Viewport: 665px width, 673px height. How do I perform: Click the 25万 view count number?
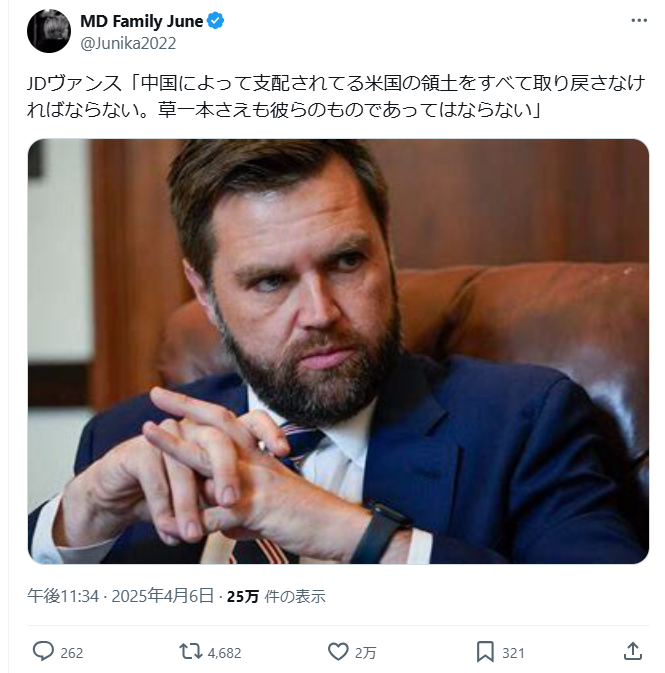point(243,596)
